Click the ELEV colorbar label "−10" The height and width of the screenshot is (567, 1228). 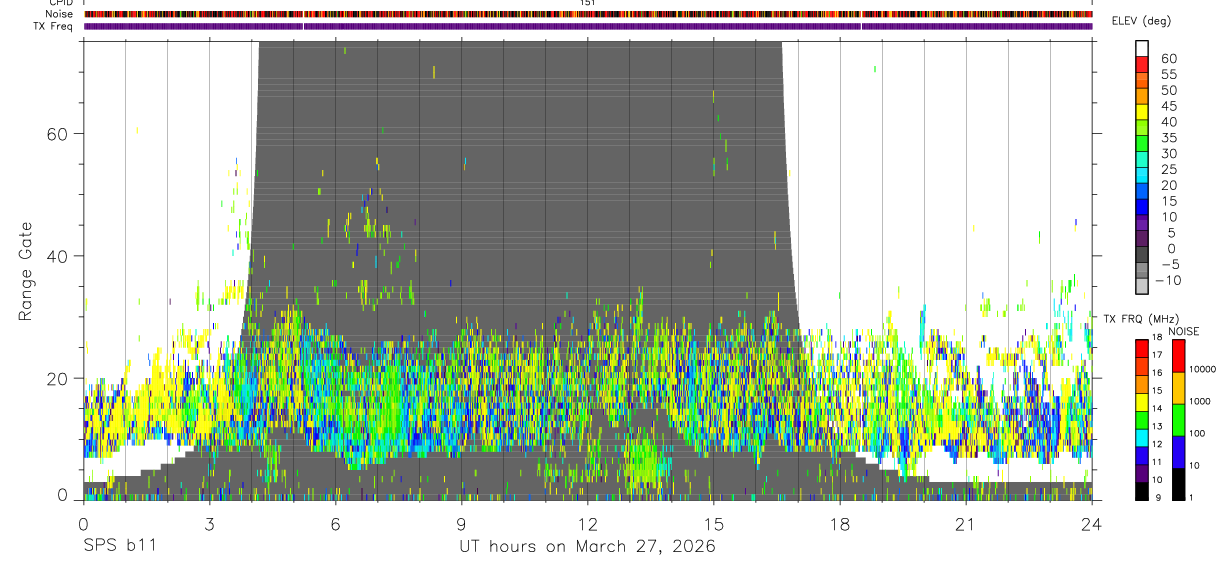click(x=1171, y=281)
